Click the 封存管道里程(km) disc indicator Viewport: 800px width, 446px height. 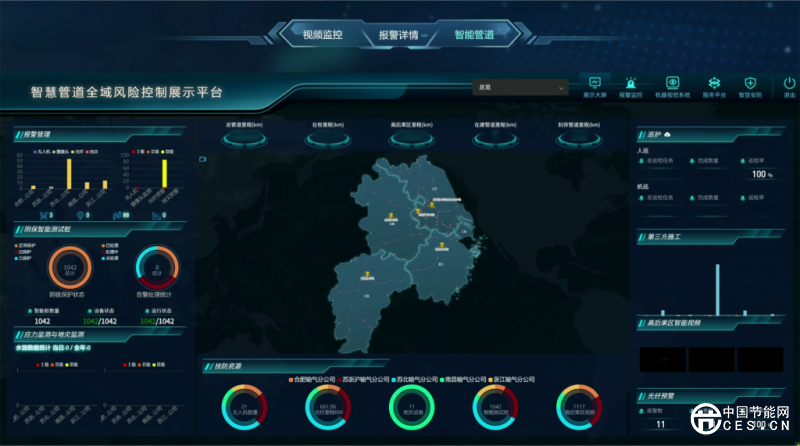(579, 139)
